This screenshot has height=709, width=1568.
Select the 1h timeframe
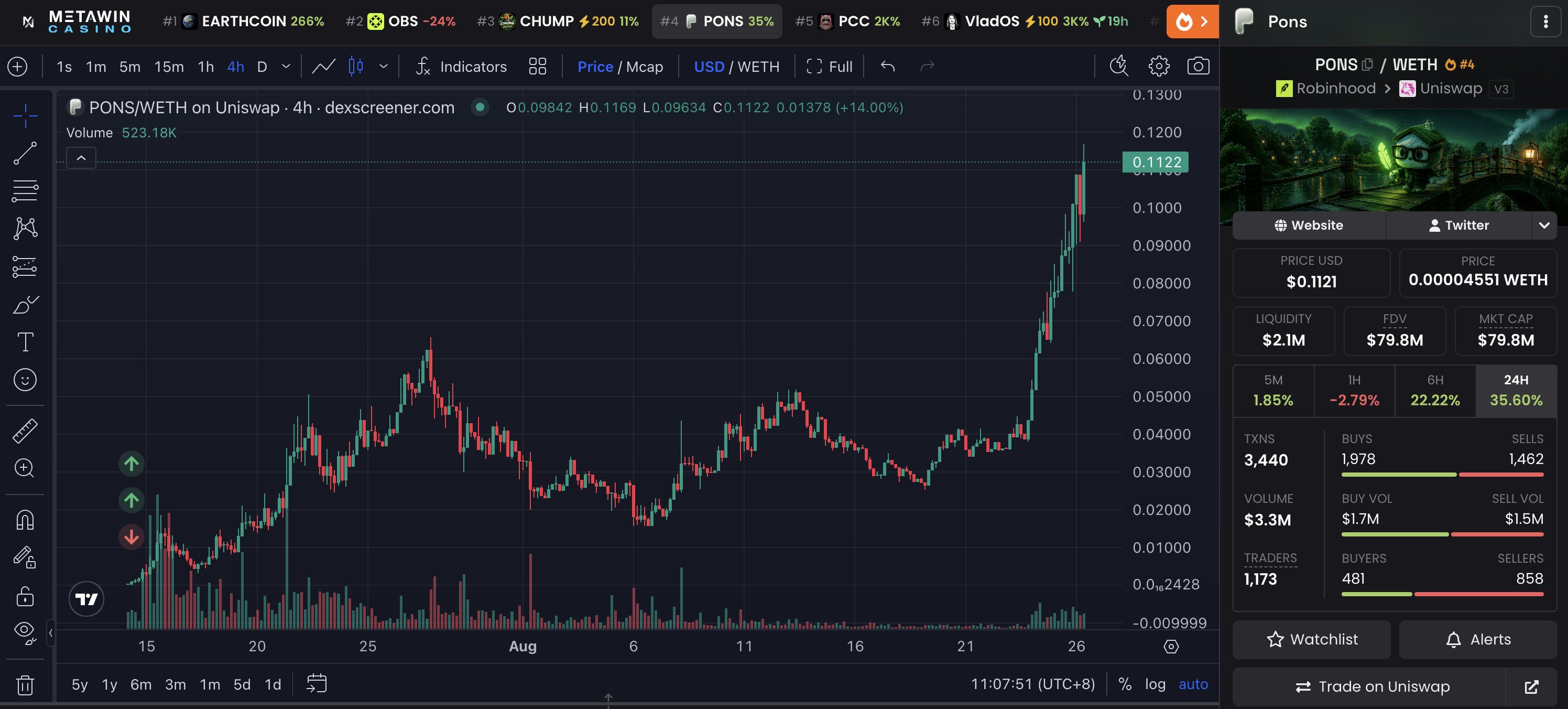tap(206, 67)
